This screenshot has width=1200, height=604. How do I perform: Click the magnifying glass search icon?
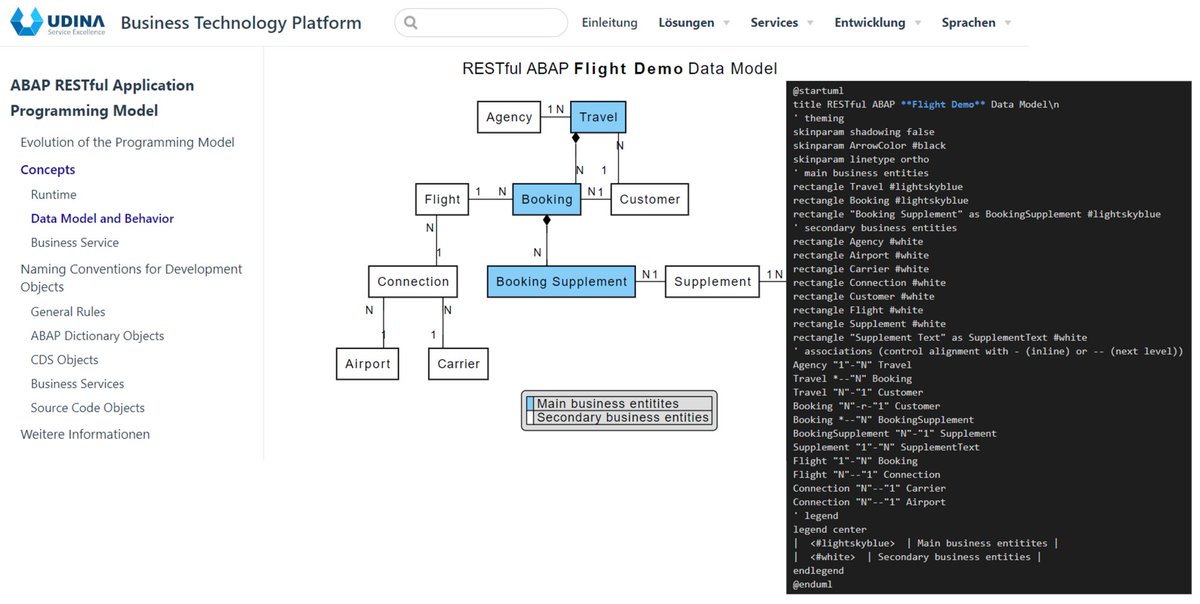(x=411, y=22)
